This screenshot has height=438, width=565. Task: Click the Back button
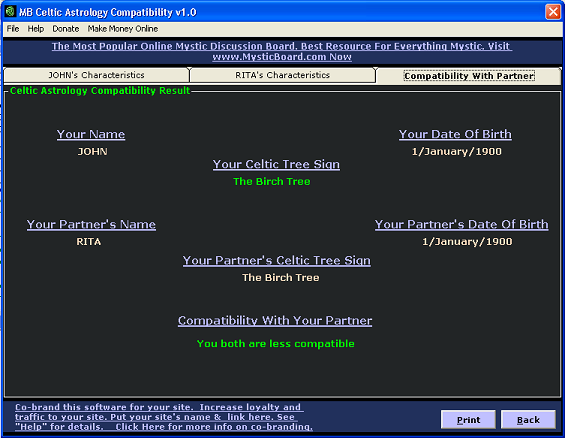528,420
